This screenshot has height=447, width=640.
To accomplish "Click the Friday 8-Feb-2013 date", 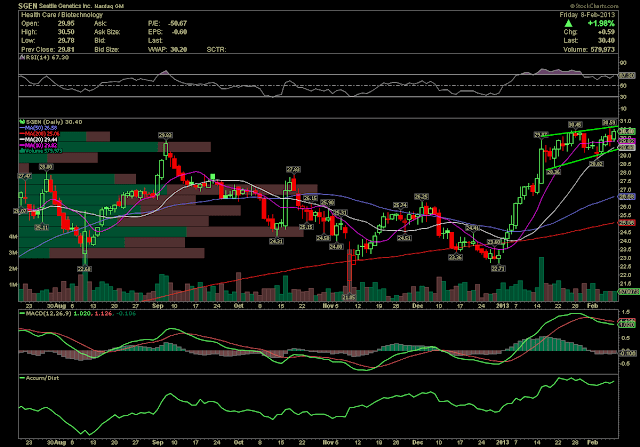I will click(x=587, y=15).
